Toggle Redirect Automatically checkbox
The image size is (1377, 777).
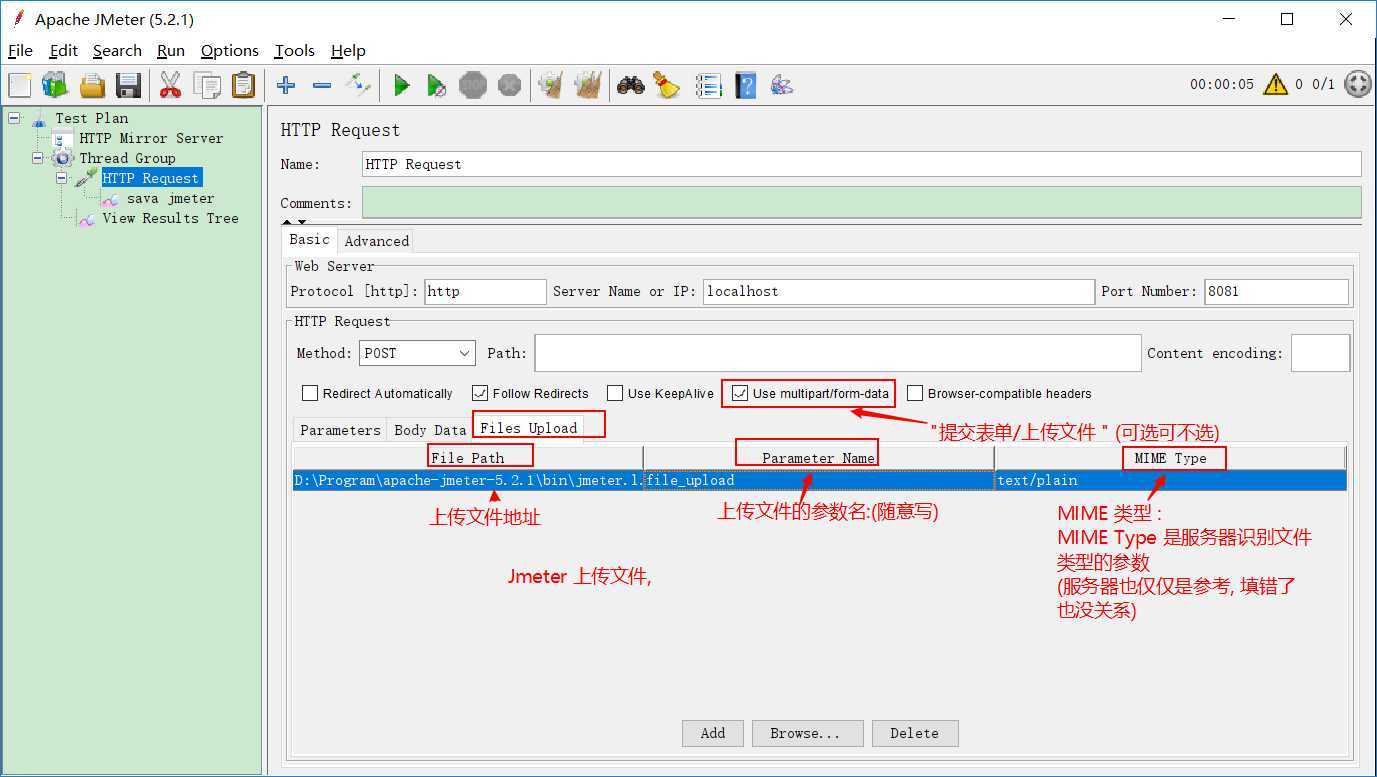pos(310,393)
